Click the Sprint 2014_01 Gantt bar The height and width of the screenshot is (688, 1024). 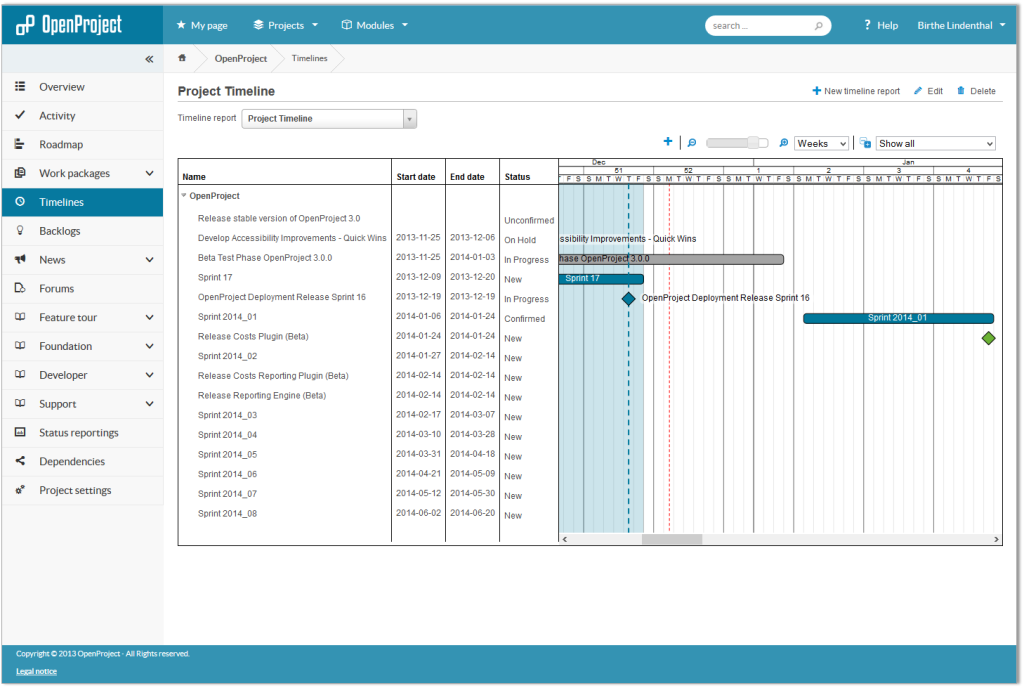click(x=899, y=318)
